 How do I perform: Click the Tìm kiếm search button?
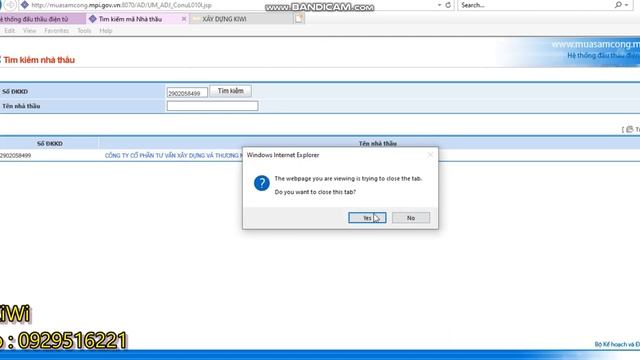[230, 91]
